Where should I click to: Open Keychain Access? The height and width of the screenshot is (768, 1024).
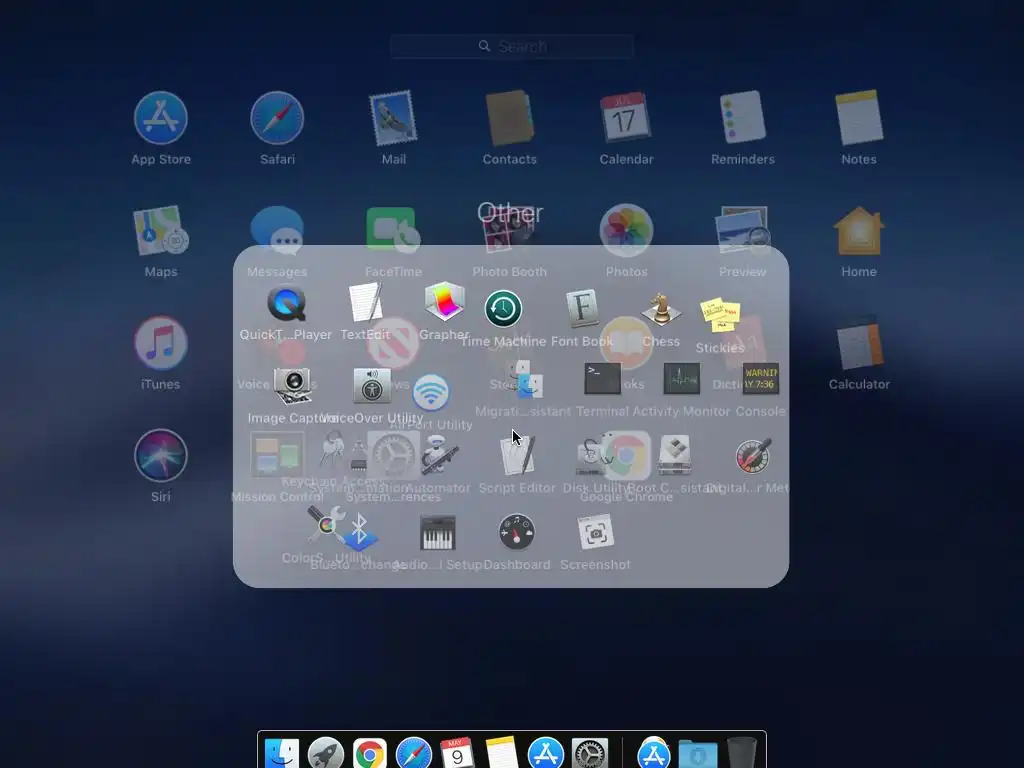[332, 449]
